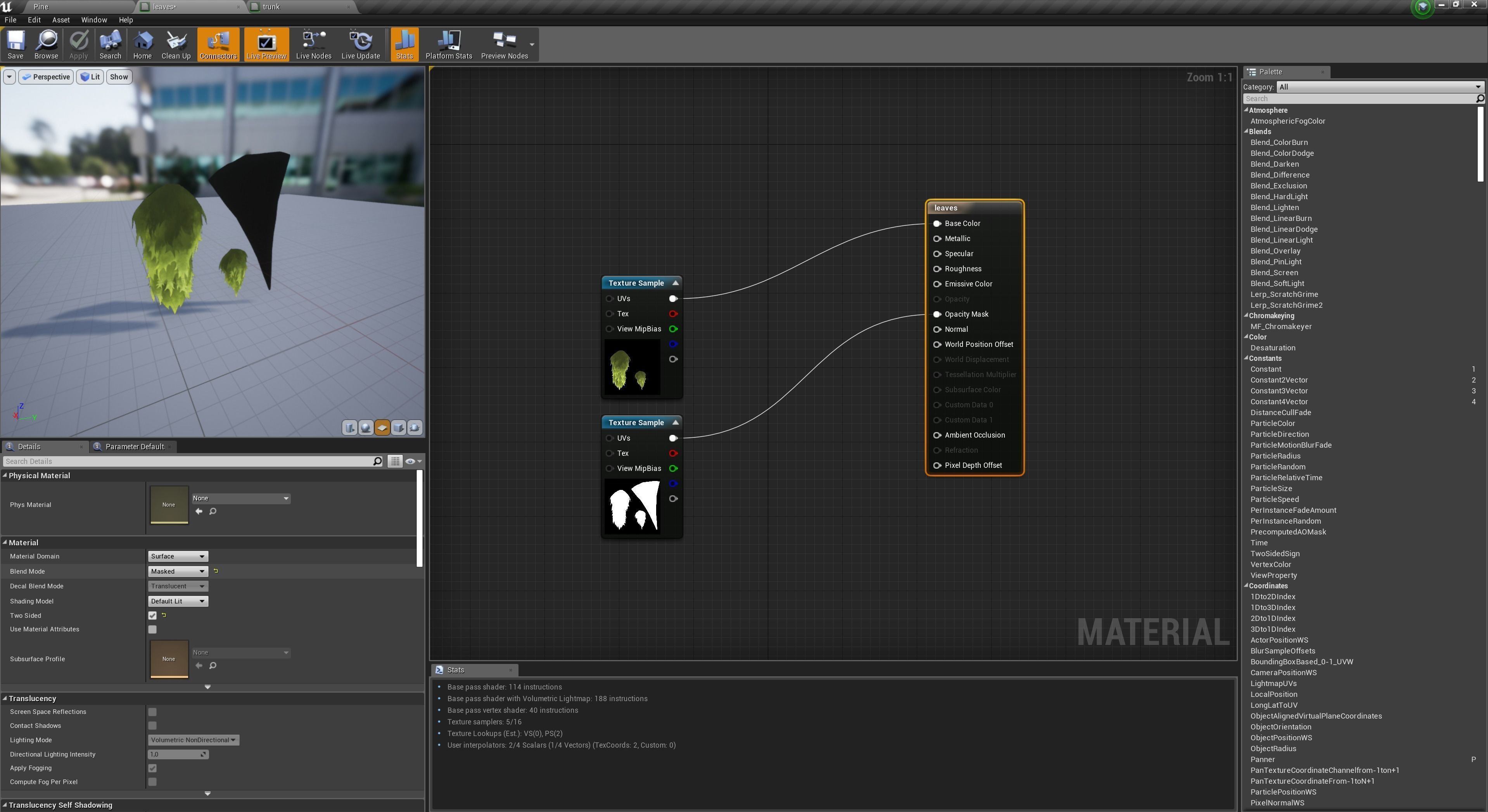Click the Perspective viewport button
Image resolution: width=1488 pixels, height=812 pixels.
[x=46, y=77]
